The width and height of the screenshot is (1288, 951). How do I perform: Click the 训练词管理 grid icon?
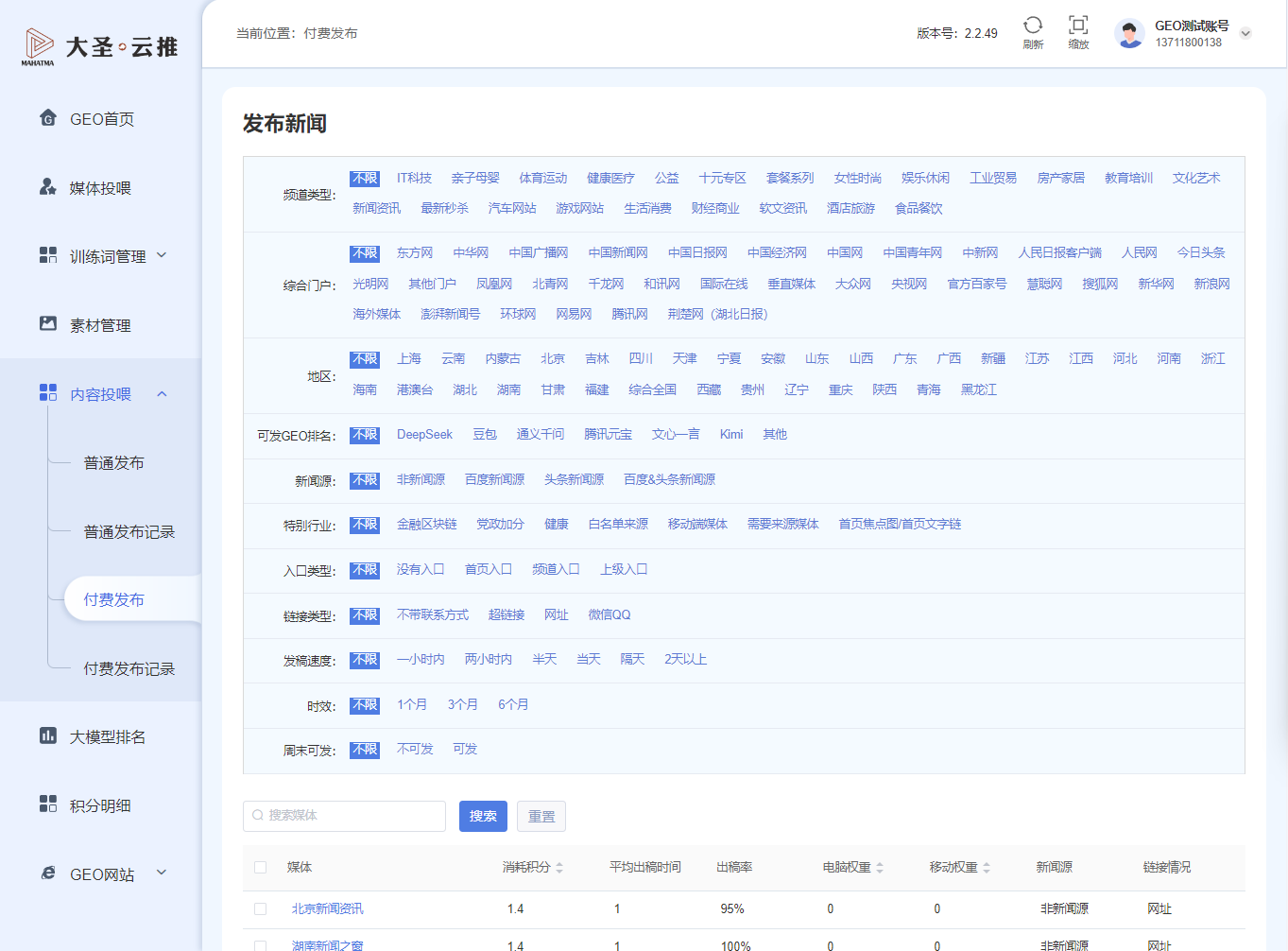click(48, 255)
